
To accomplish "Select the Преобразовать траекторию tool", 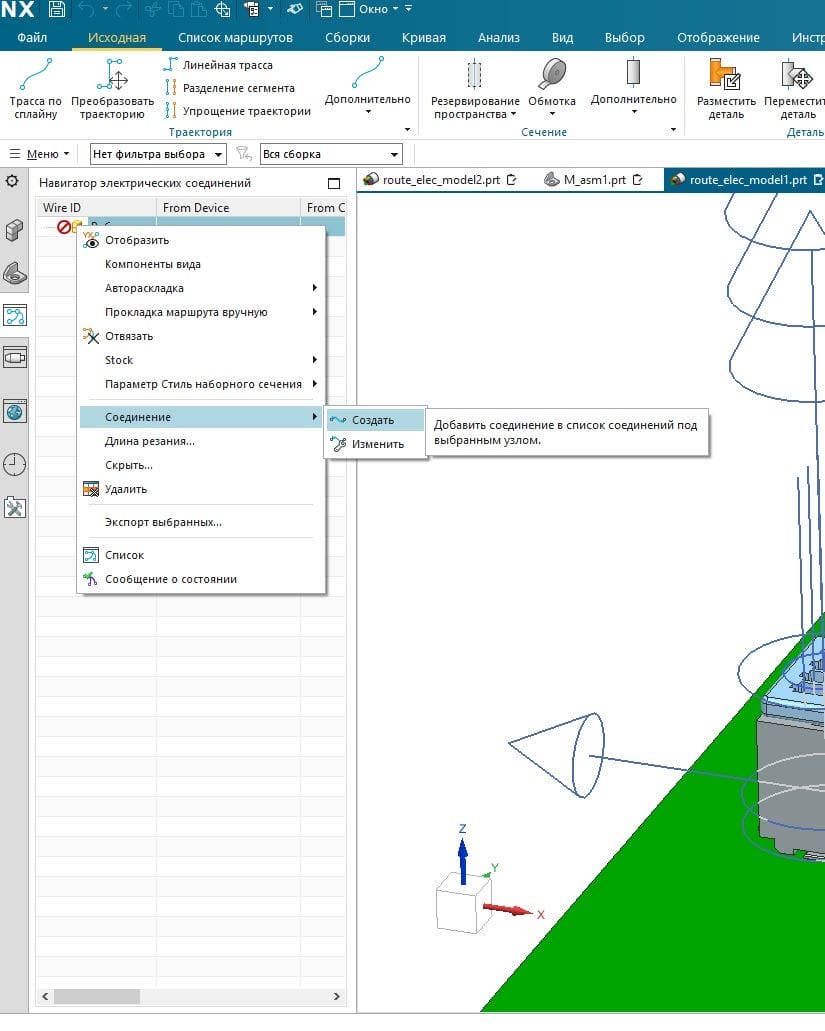I will (112, 89).
